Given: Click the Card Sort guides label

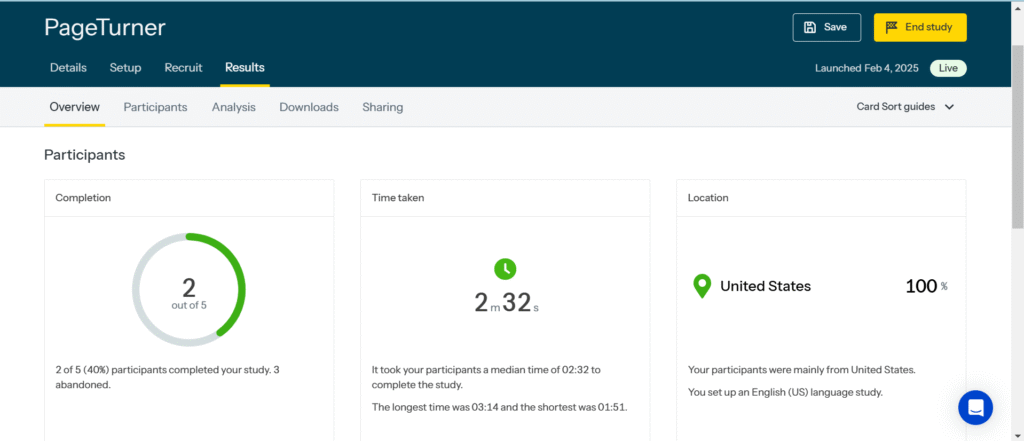Looking at the screenshot, I should click(x=896, y=106).
